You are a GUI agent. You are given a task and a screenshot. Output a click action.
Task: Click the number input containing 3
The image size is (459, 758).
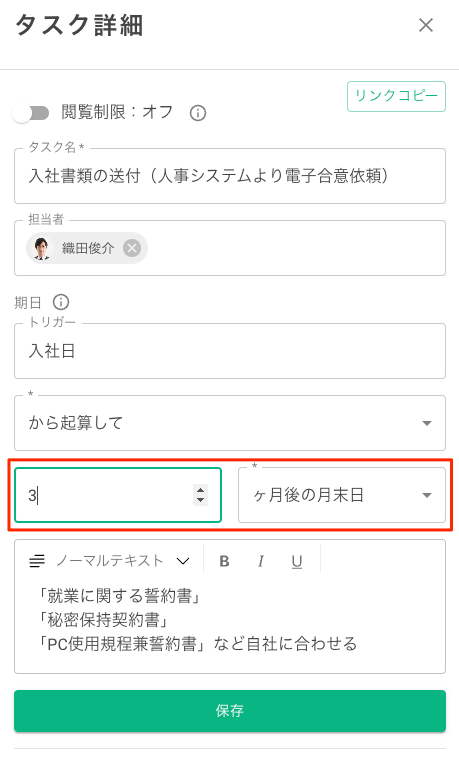pyautogui.click(x=118, y=495)
